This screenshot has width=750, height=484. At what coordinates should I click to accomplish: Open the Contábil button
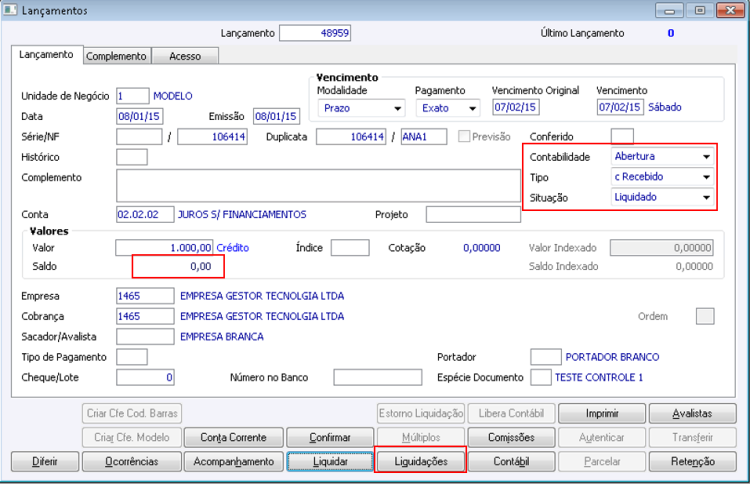511,462
